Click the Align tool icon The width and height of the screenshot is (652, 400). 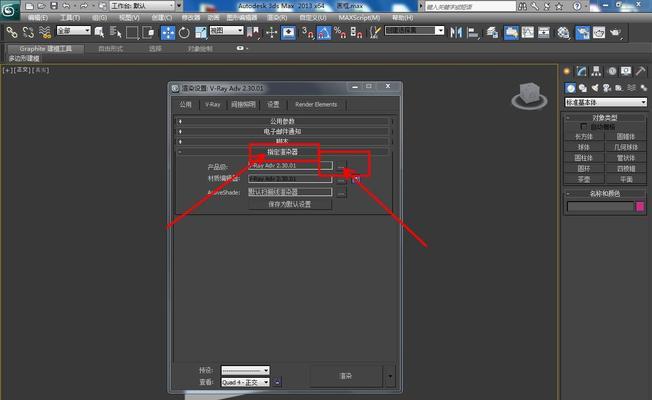(x=473, y=32)
